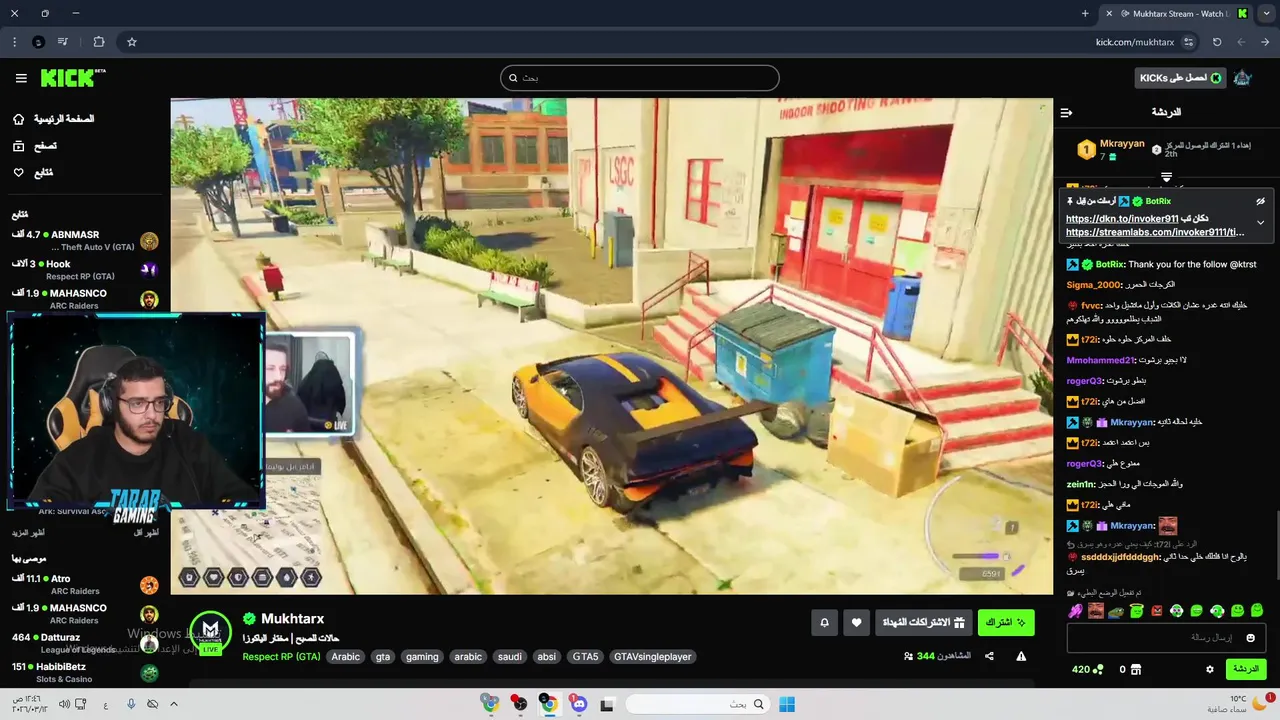Click the gifted subscriptions button
Image resolution: width=1280 pixels, height=720 pixels.
[x=923, y=623]
